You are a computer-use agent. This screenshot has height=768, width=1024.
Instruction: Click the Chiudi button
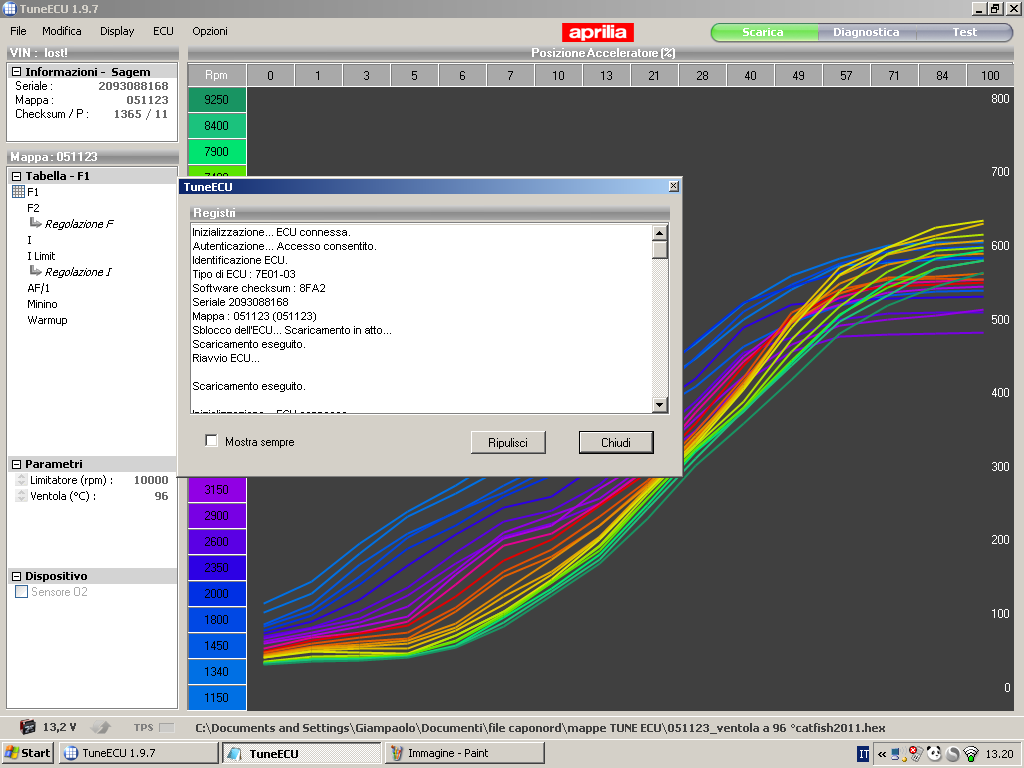click(x=616, y=442)
